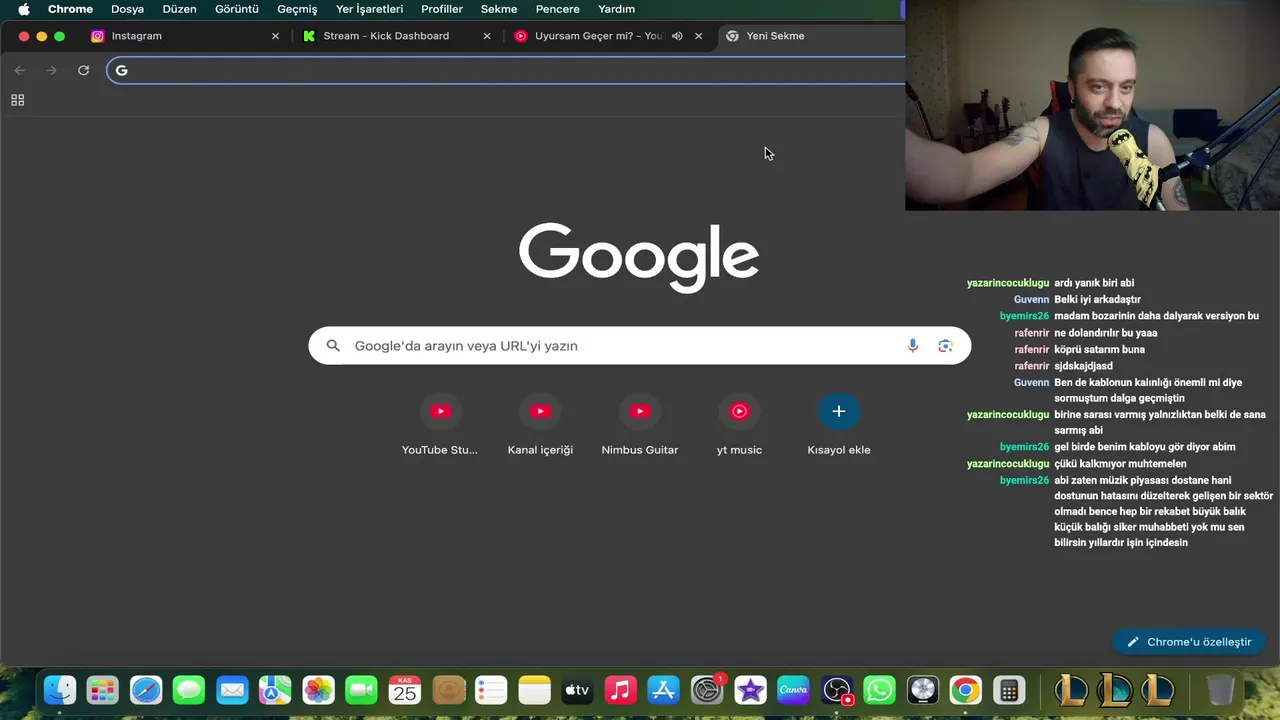Viewport: 1280px width, 720px height.
Task: Open Finder from the dock
Action: coord(60,690)
